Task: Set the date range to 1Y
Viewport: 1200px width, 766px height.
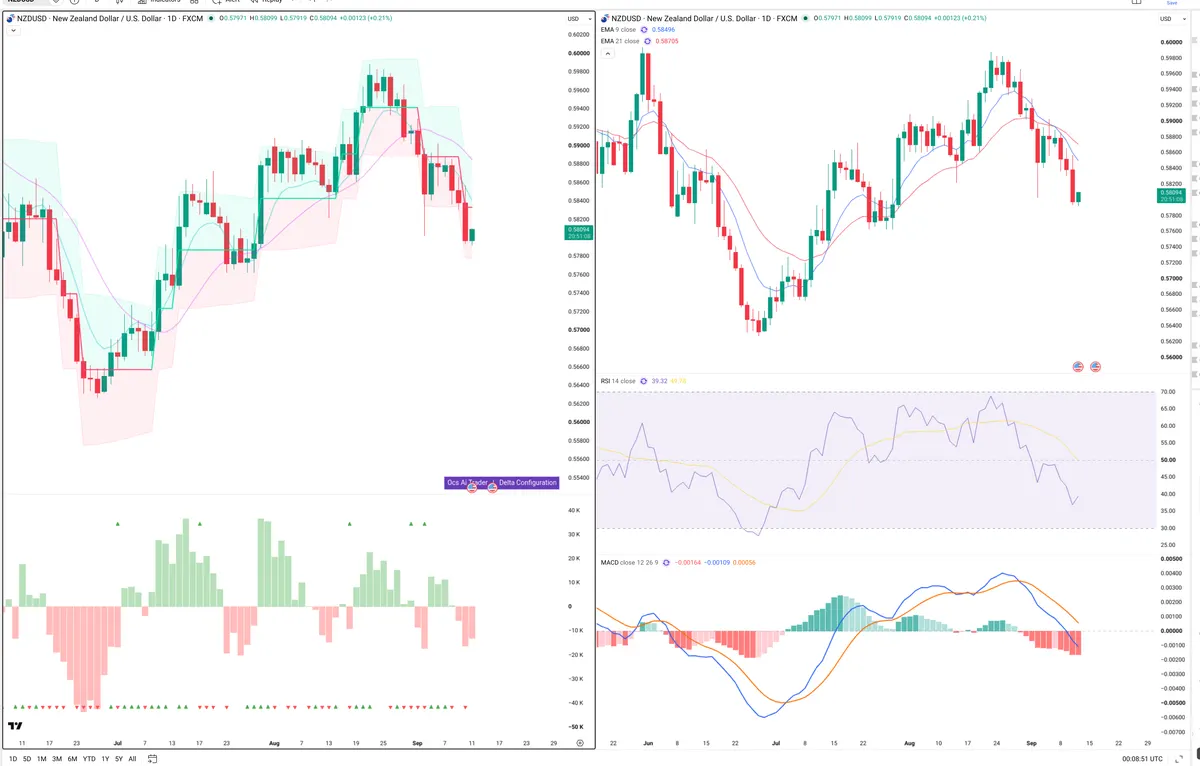Action: click(x=105, y=759)
